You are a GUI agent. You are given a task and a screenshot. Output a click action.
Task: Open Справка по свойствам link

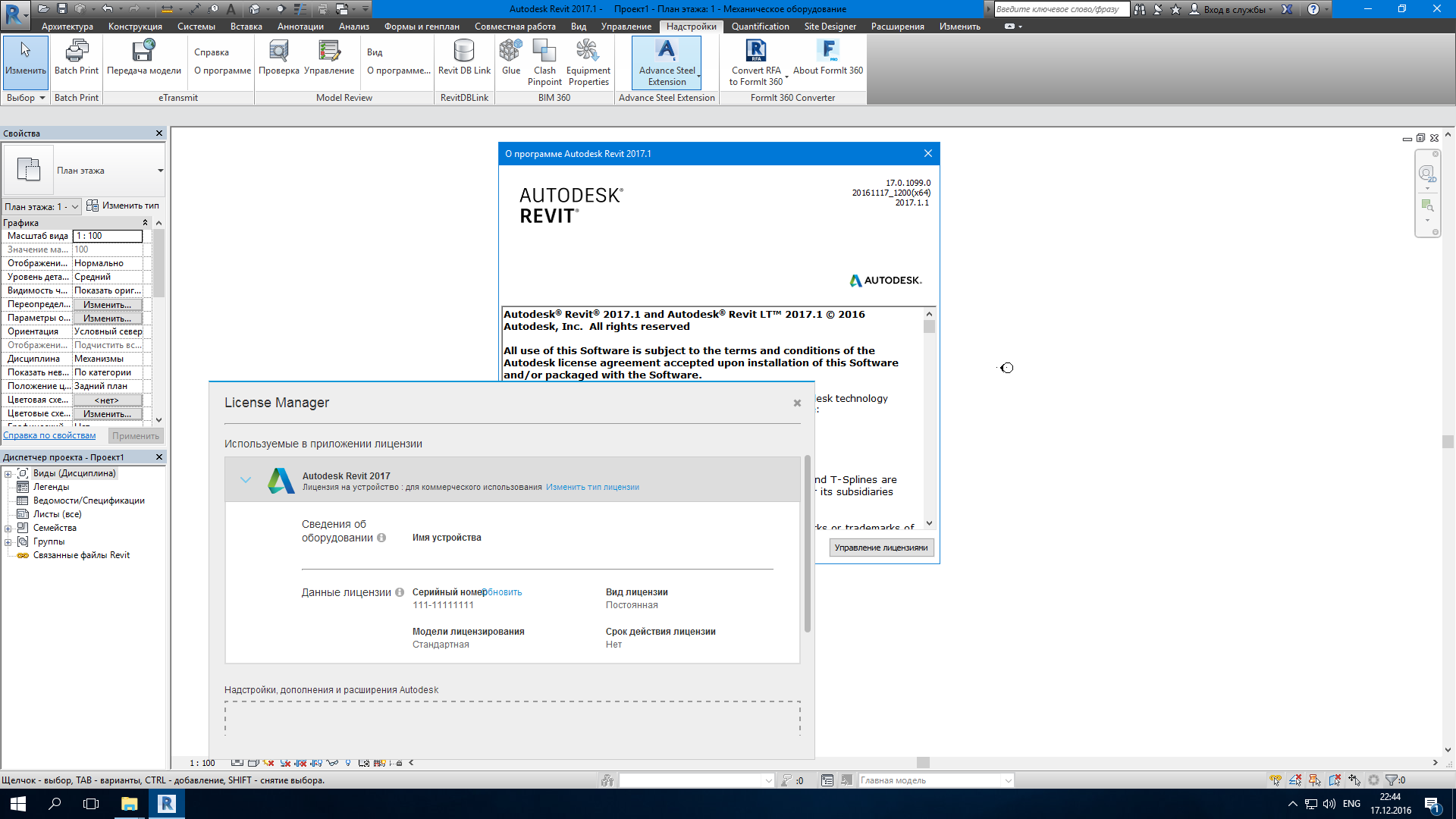tap(49, 435)
